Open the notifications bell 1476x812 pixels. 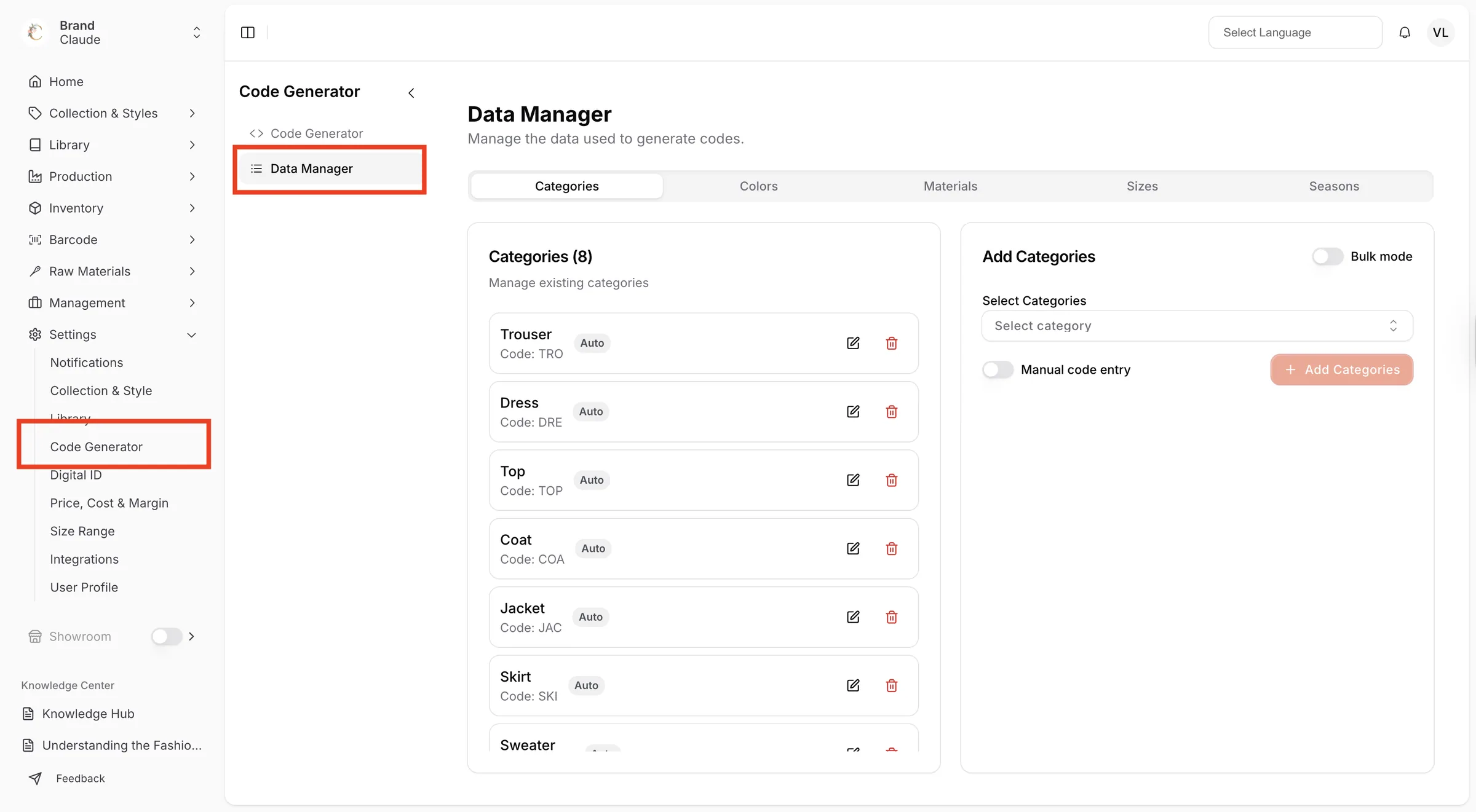1405,33
